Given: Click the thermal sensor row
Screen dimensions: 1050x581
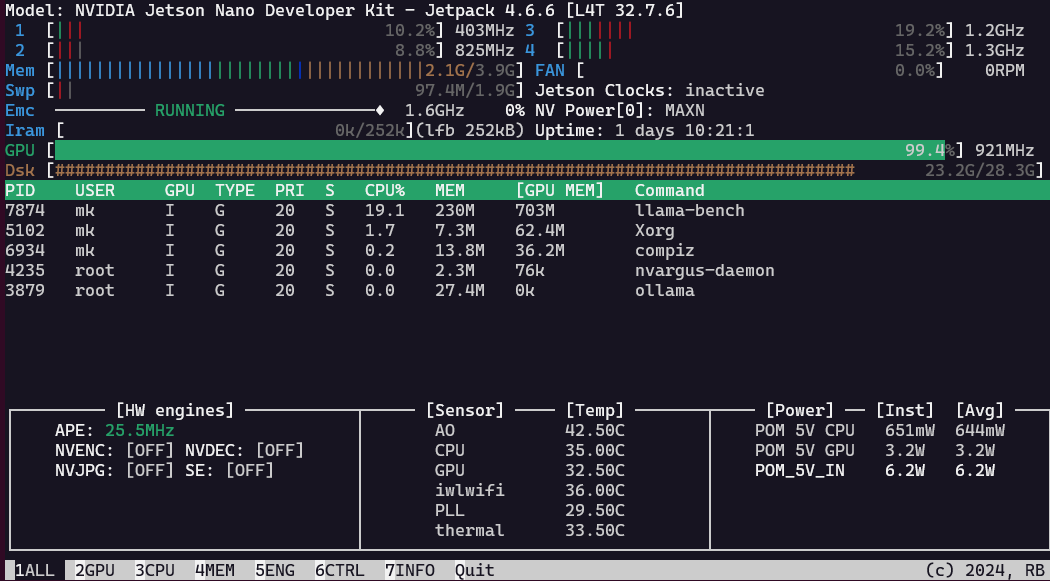Looking at the screenshot, I should [x=530, y=531].
